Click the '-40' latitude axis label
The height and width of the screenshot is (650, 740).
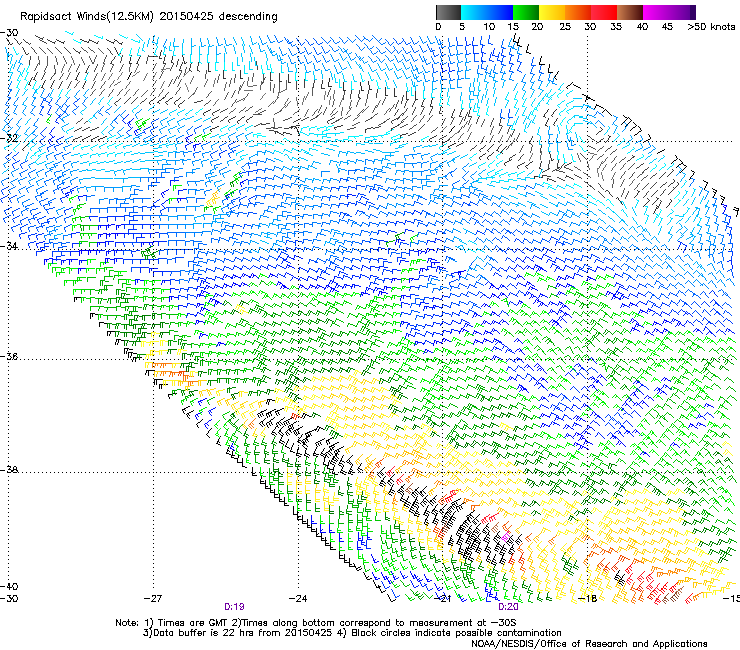(x=9, y=586)
